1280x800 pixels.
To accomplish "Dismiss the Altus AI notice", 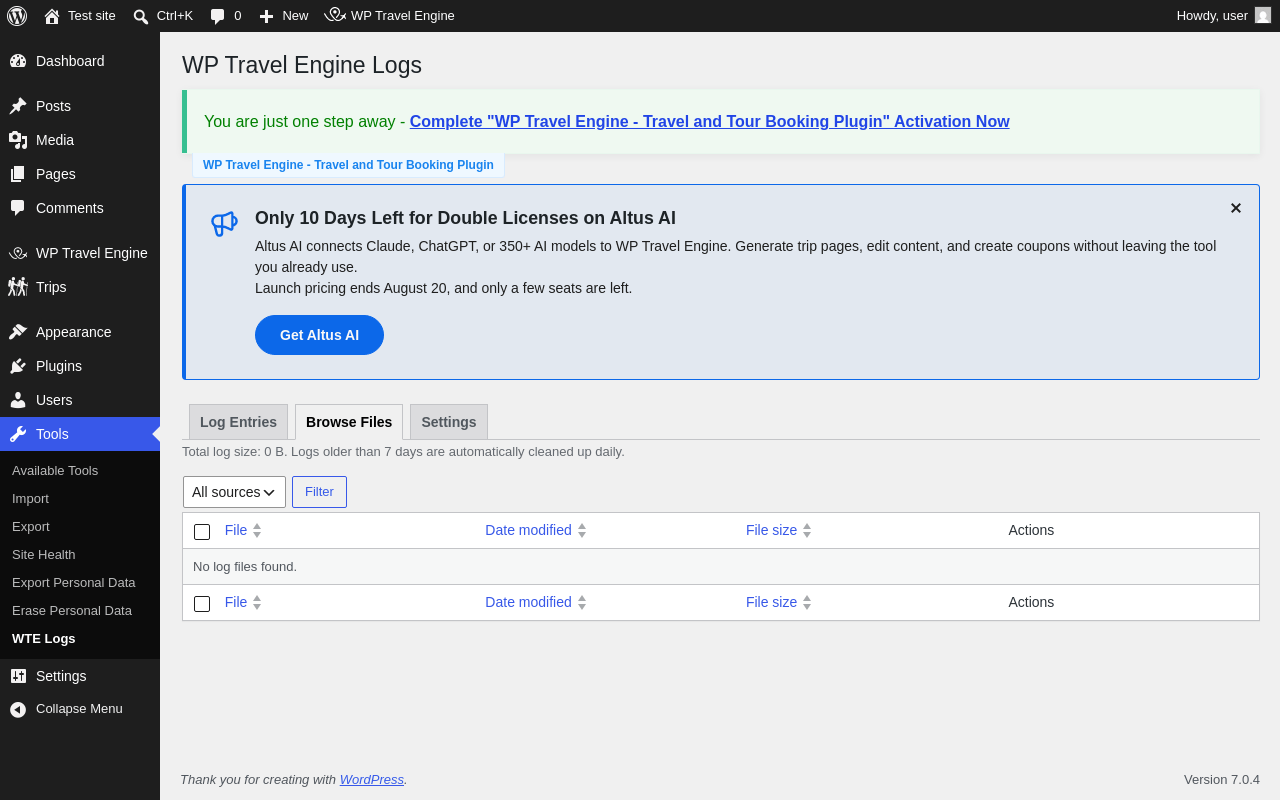I will point(1236,208).
